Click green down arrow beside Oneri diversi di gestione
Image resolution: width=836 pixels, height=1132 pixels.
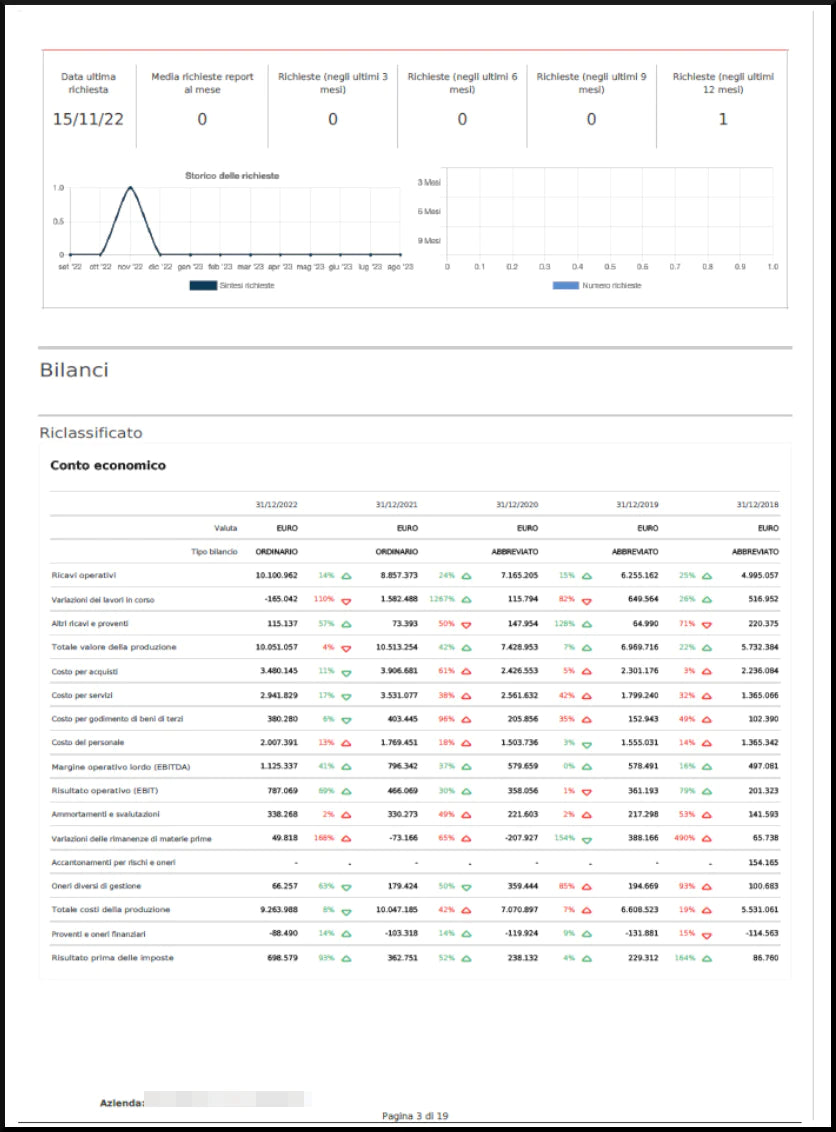347,888
